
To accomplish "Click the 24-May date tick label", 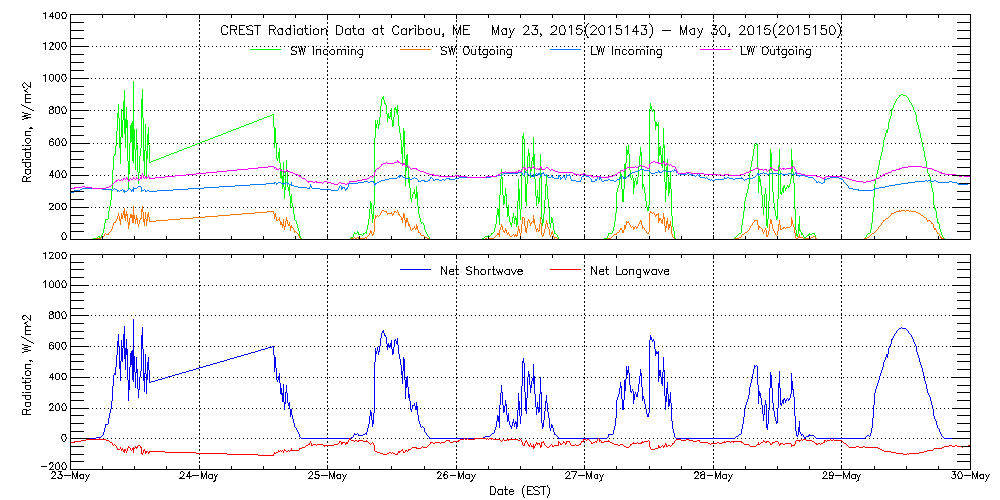I will (200, 476).
